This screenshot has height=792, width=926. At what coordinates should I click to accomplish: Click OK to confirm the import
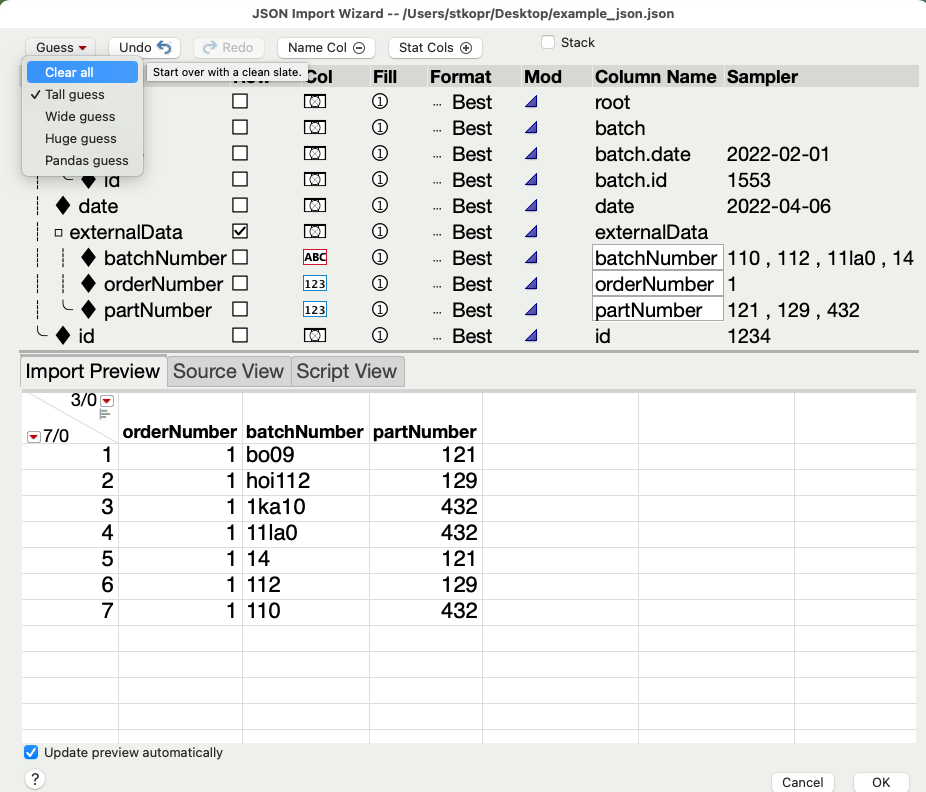881,783
